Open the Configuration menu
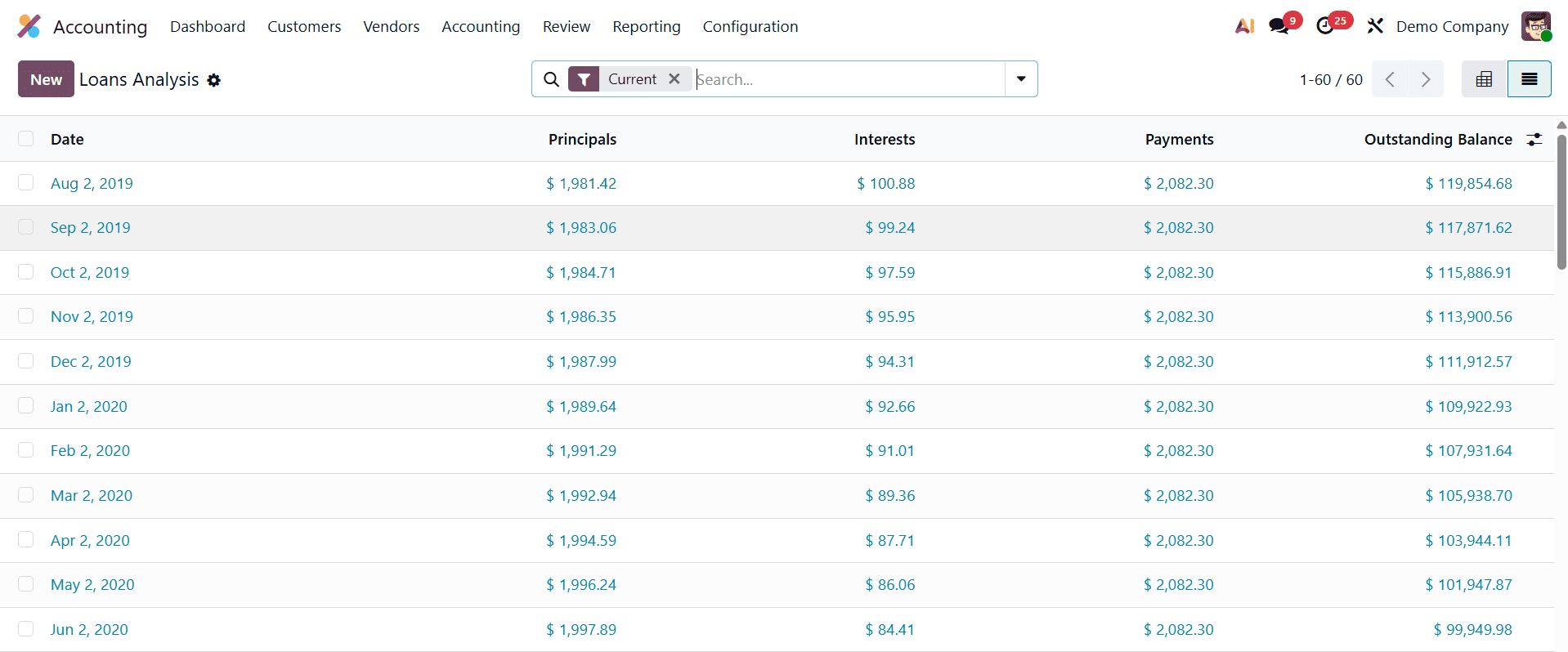This screenshot has height=652, width=1568. coord(750,26)
